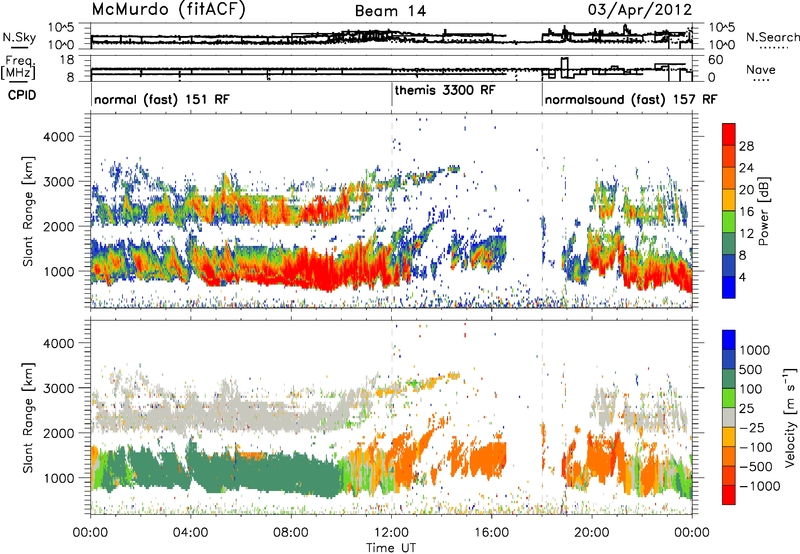Click the "Power [dB]" colorbar title
Screen dimensions: 800x554
pyautogui.click(x=764, y=211)
